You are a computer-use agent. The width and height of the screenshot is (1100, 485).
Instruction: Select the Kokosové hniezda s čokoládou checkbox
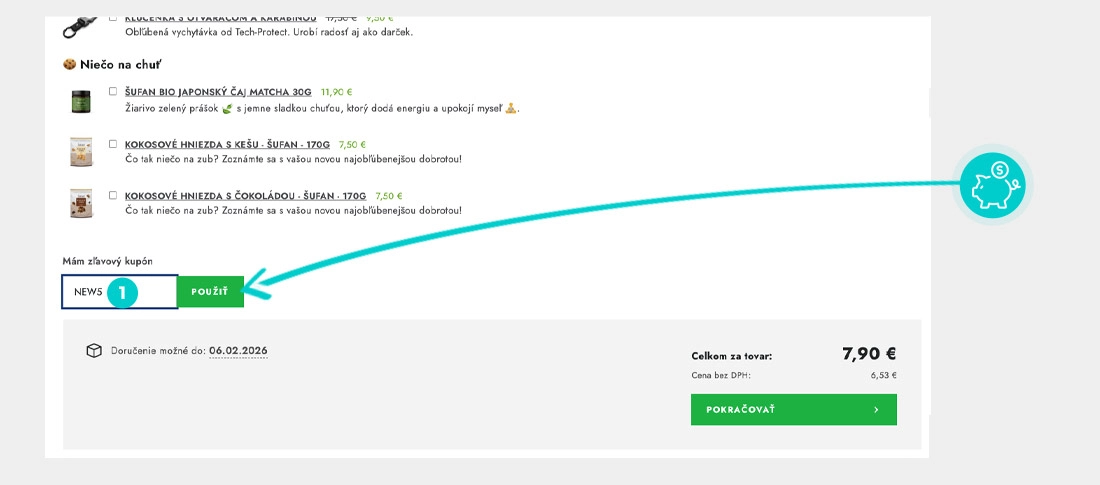pyautogui.click(x=113, y=195)
